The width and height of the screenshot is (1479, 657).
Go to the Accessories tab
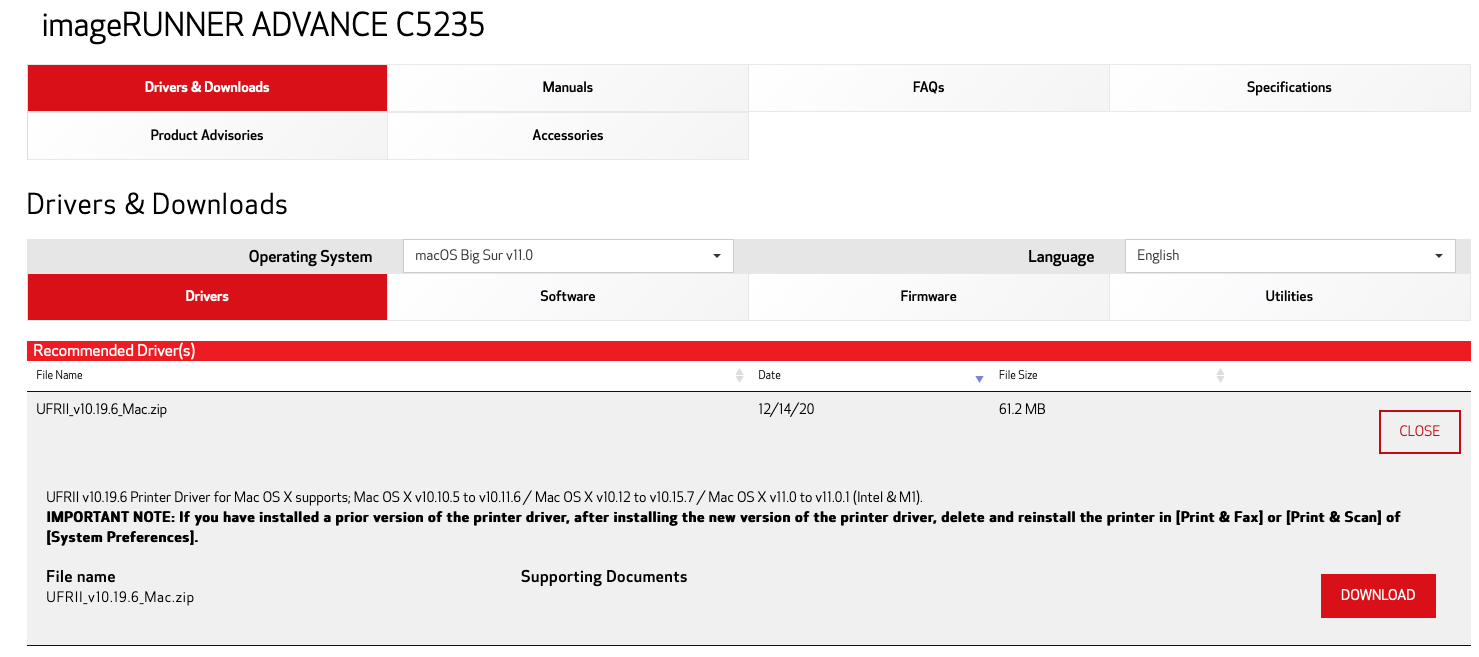click(x=568, y=135)
